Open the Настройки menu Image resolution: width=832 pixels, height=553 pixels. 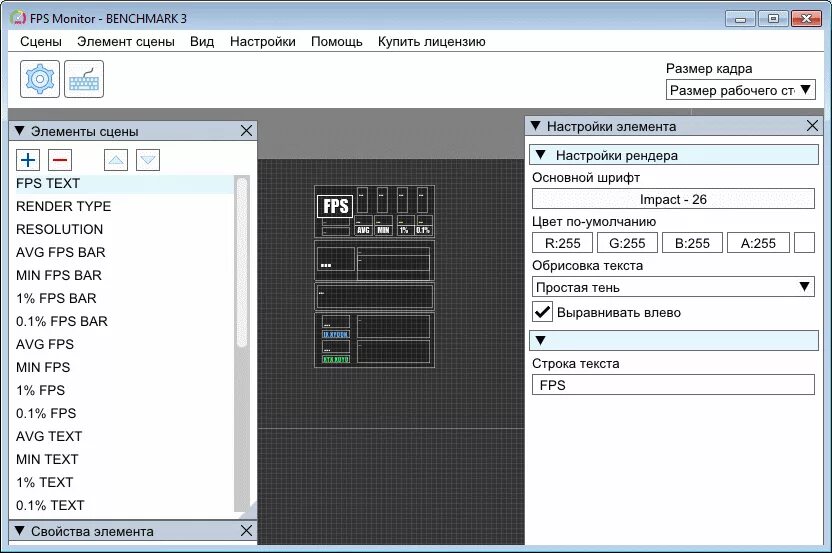coord(263,41)
